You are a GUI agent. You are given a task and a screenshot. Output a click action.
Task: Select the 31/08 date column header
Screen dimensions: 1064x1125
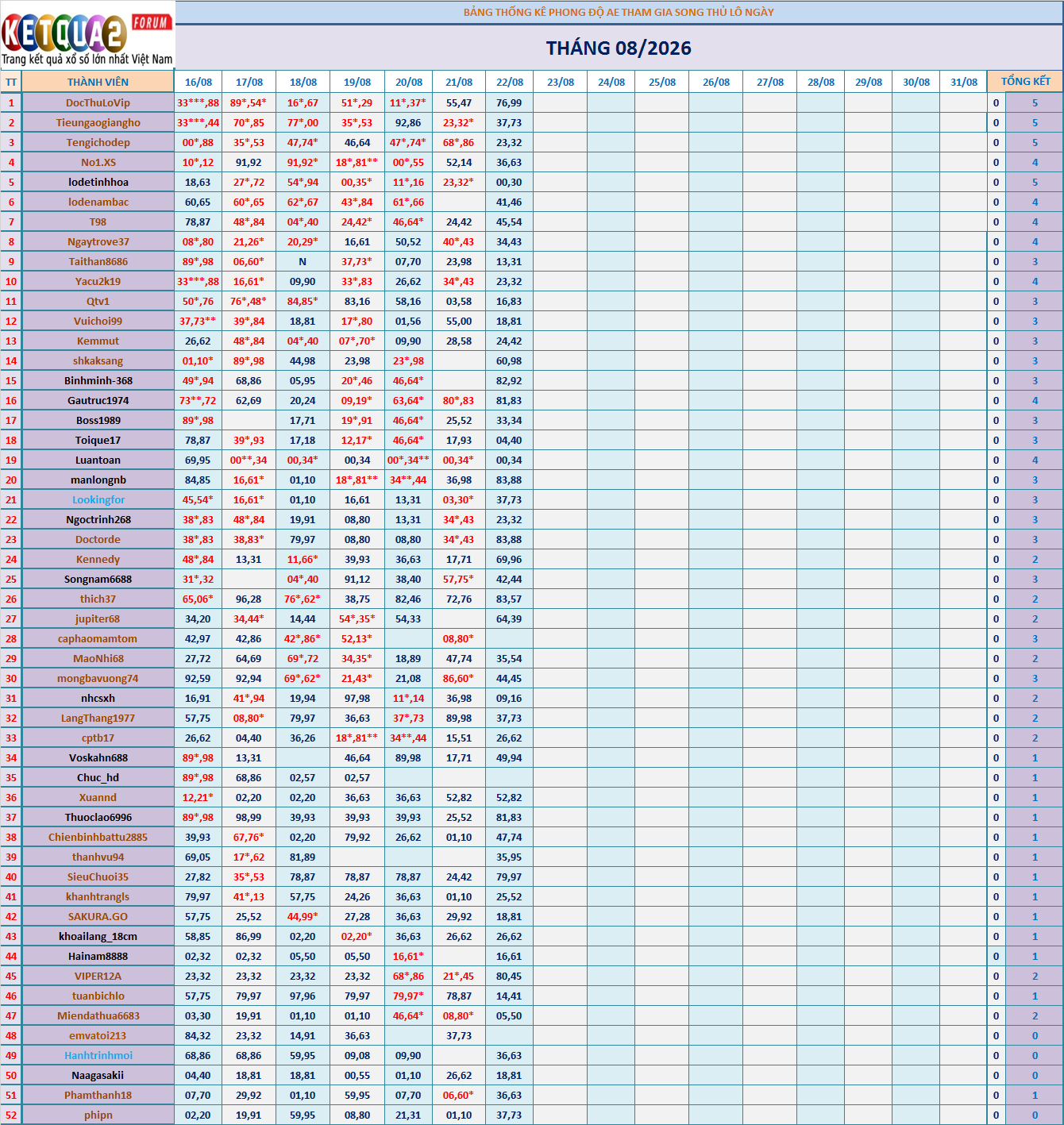(x=964, y=82)
